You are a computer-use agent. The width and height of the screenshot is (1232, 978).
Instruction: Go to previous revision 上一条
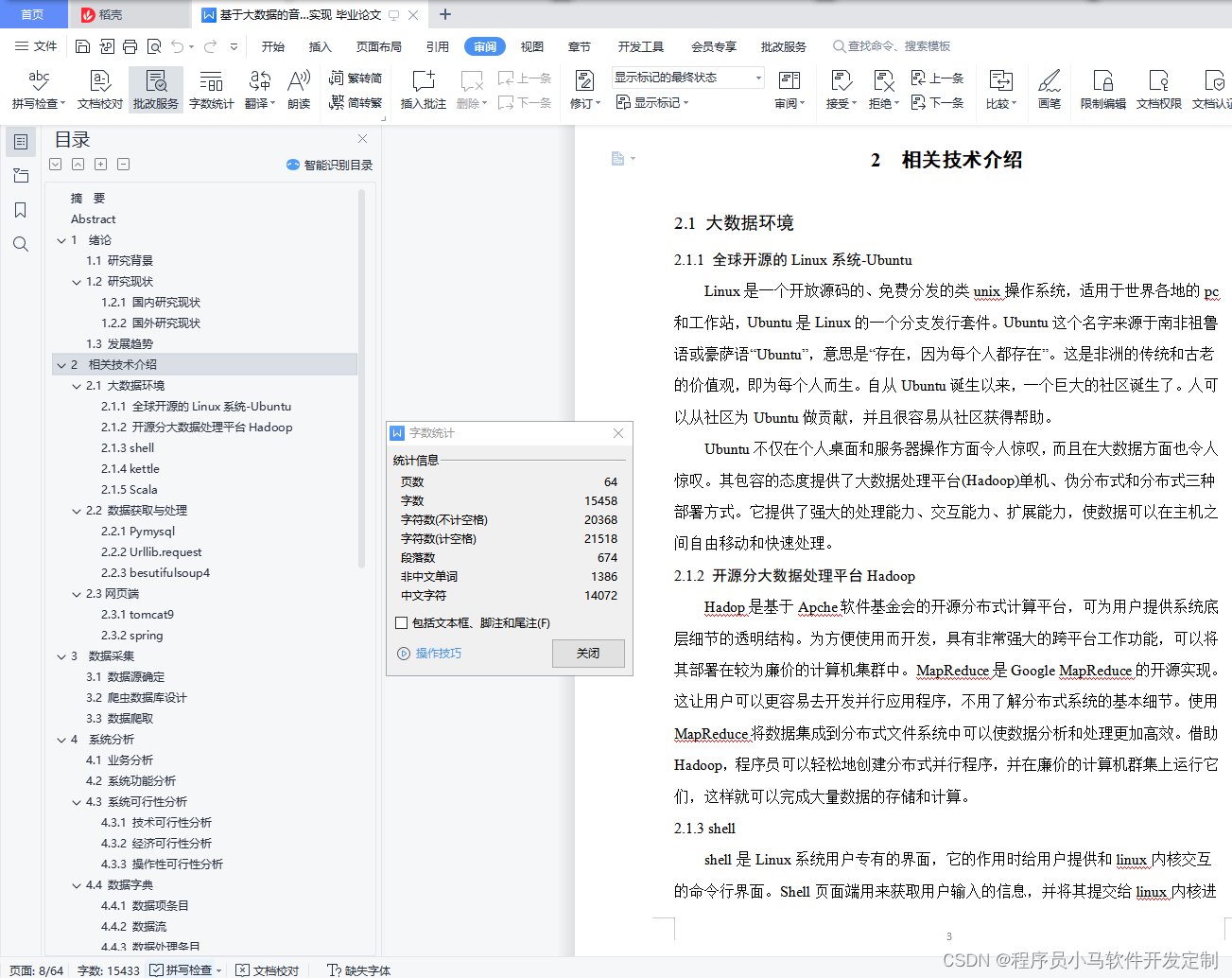pyautogui.click(x=937, y=79)
